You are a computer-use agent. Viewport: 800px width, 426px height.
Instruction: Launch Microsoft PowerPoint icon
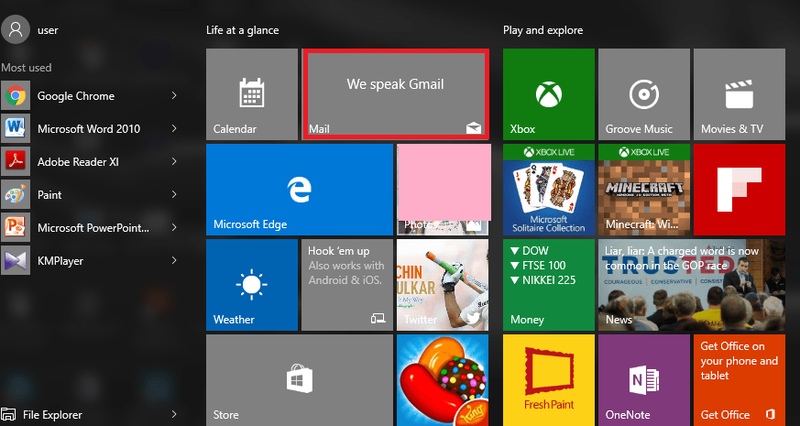click(15, 228)
